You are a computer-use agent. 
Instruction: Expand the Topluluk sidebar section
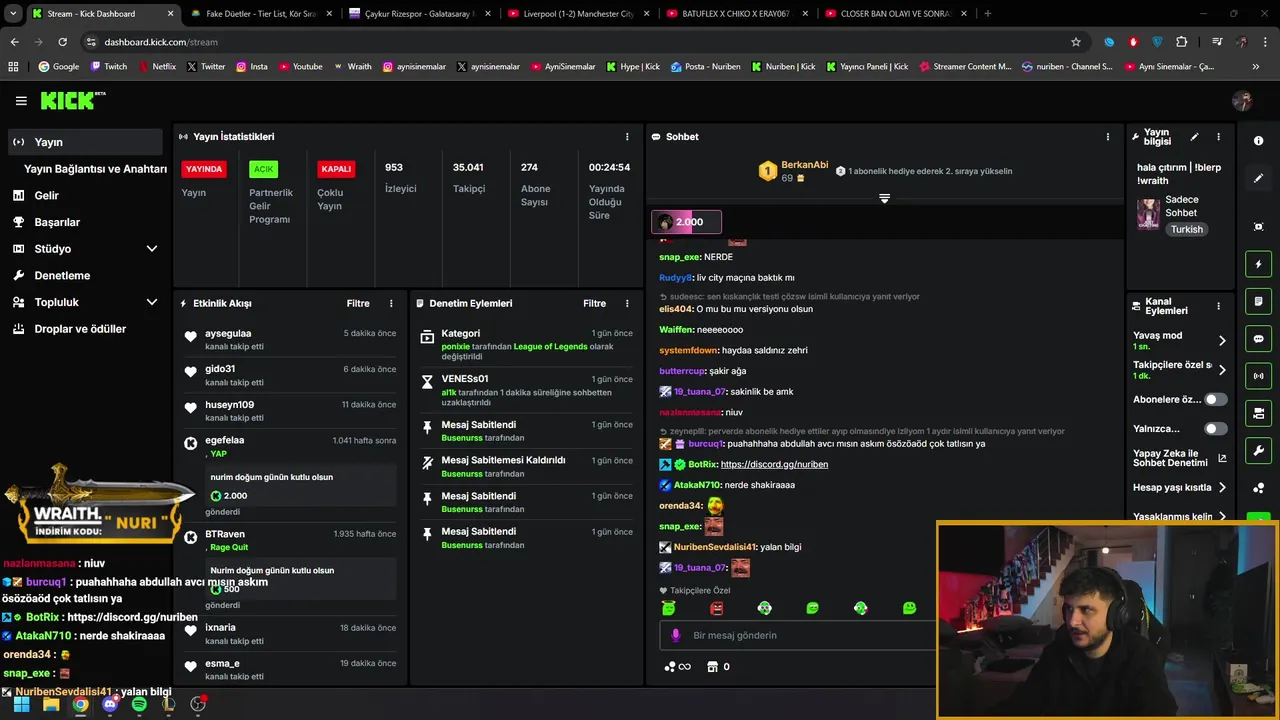(152, 302)
